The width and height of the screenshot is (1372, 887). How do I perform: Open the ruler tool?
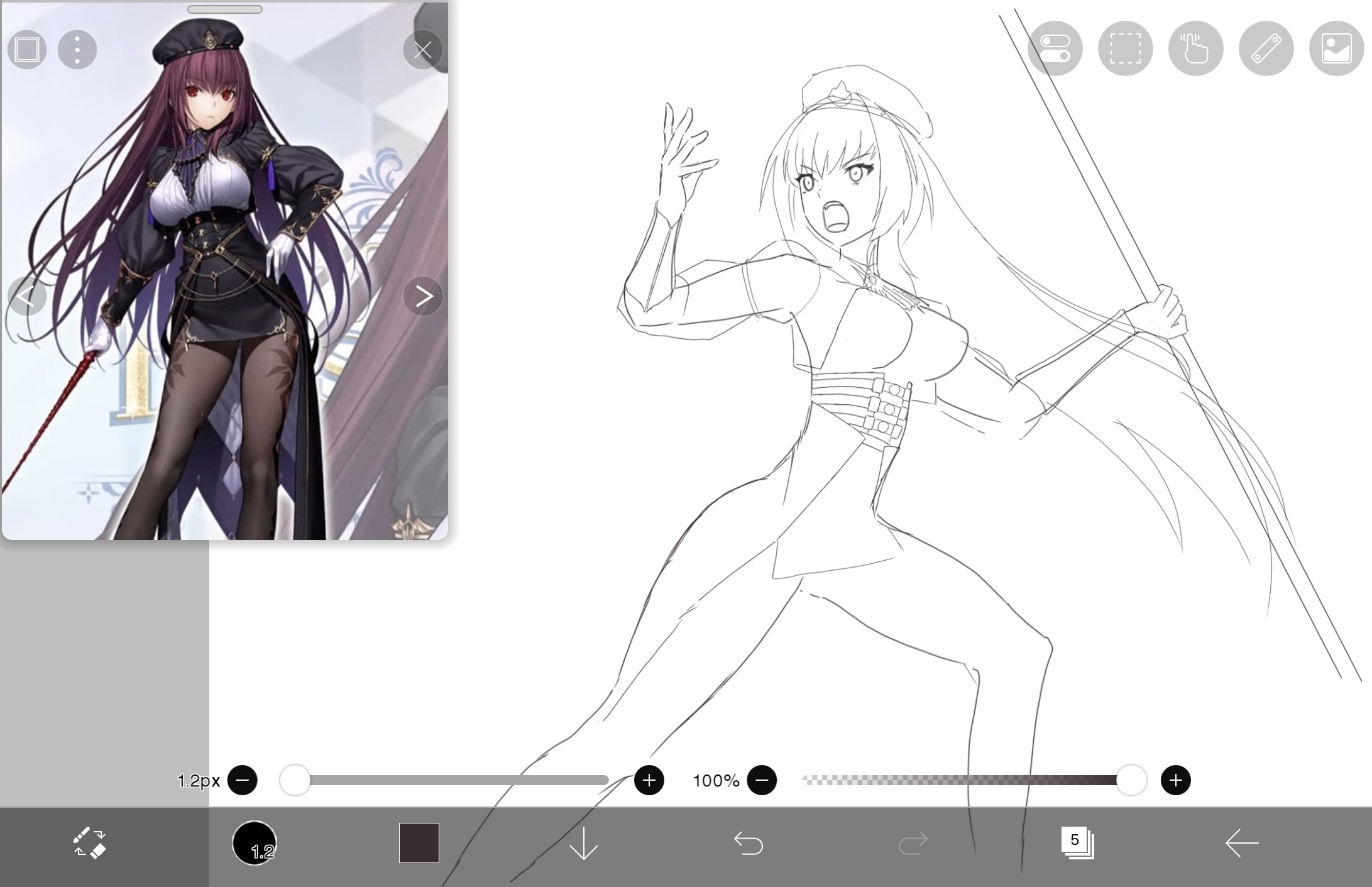pos(1266,48)
